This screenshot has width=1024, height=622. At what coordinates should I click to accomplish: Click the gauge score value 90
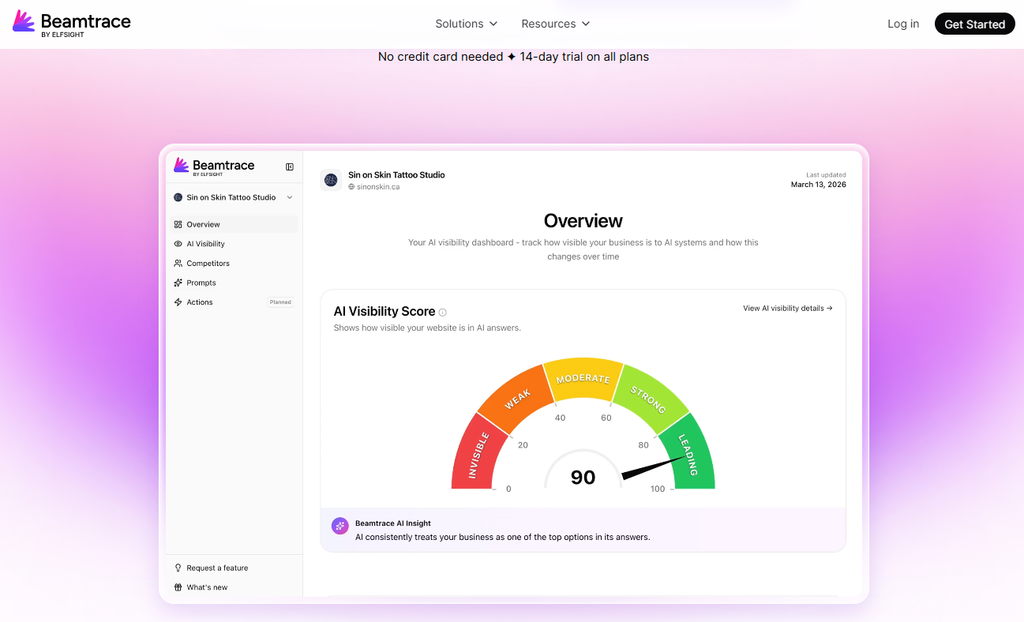(583, 477)
